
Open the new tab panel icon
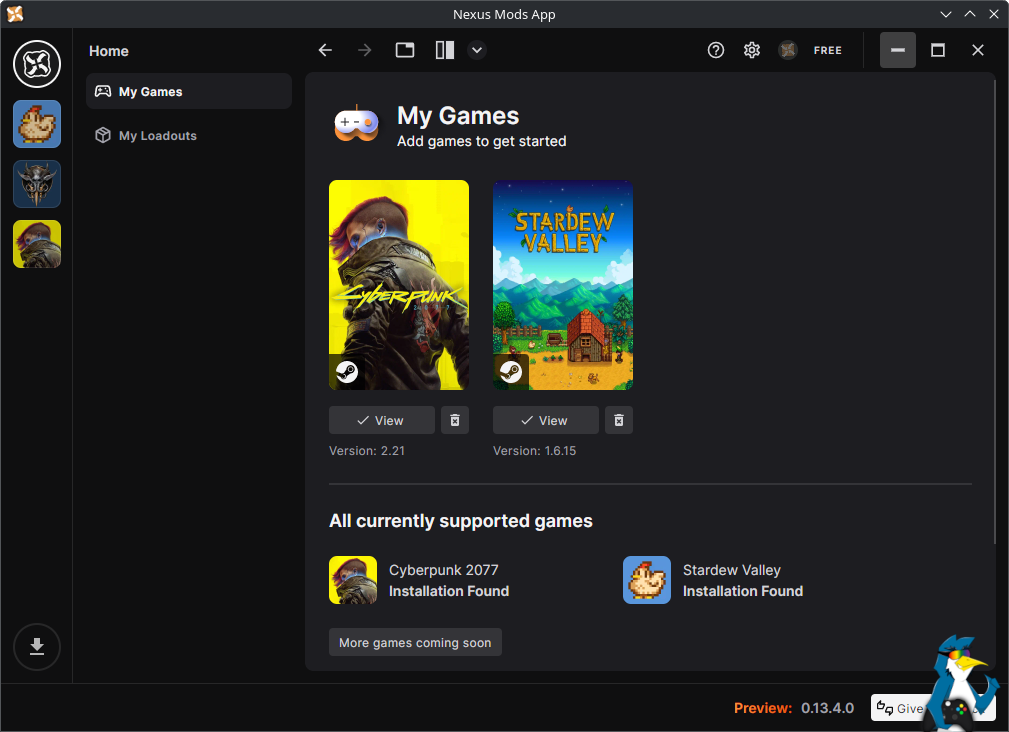[405, 50]
